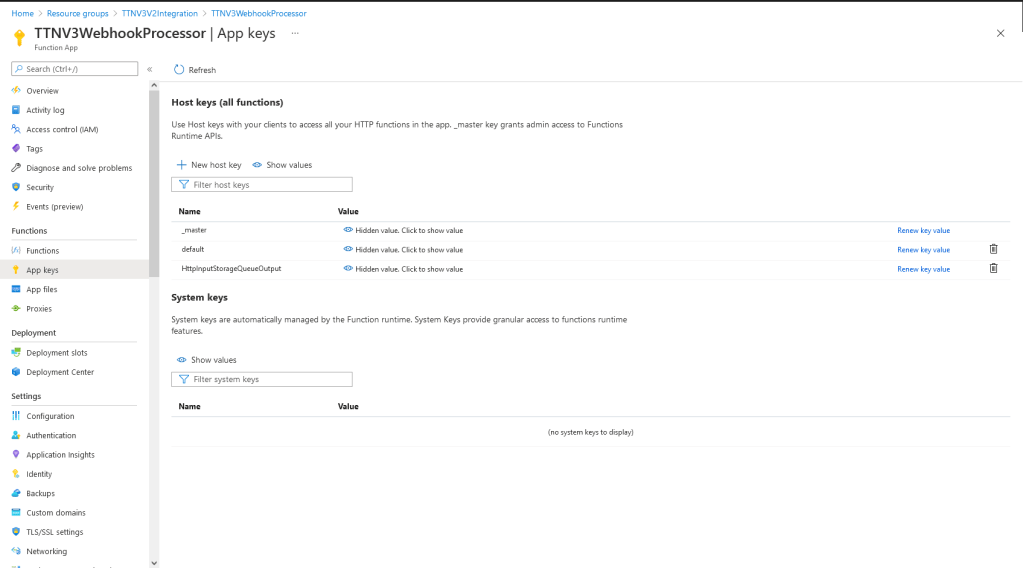Reveal the hidden _master key value
Image resolution: width=1023 pixels, height=568 pixels.
402,230
